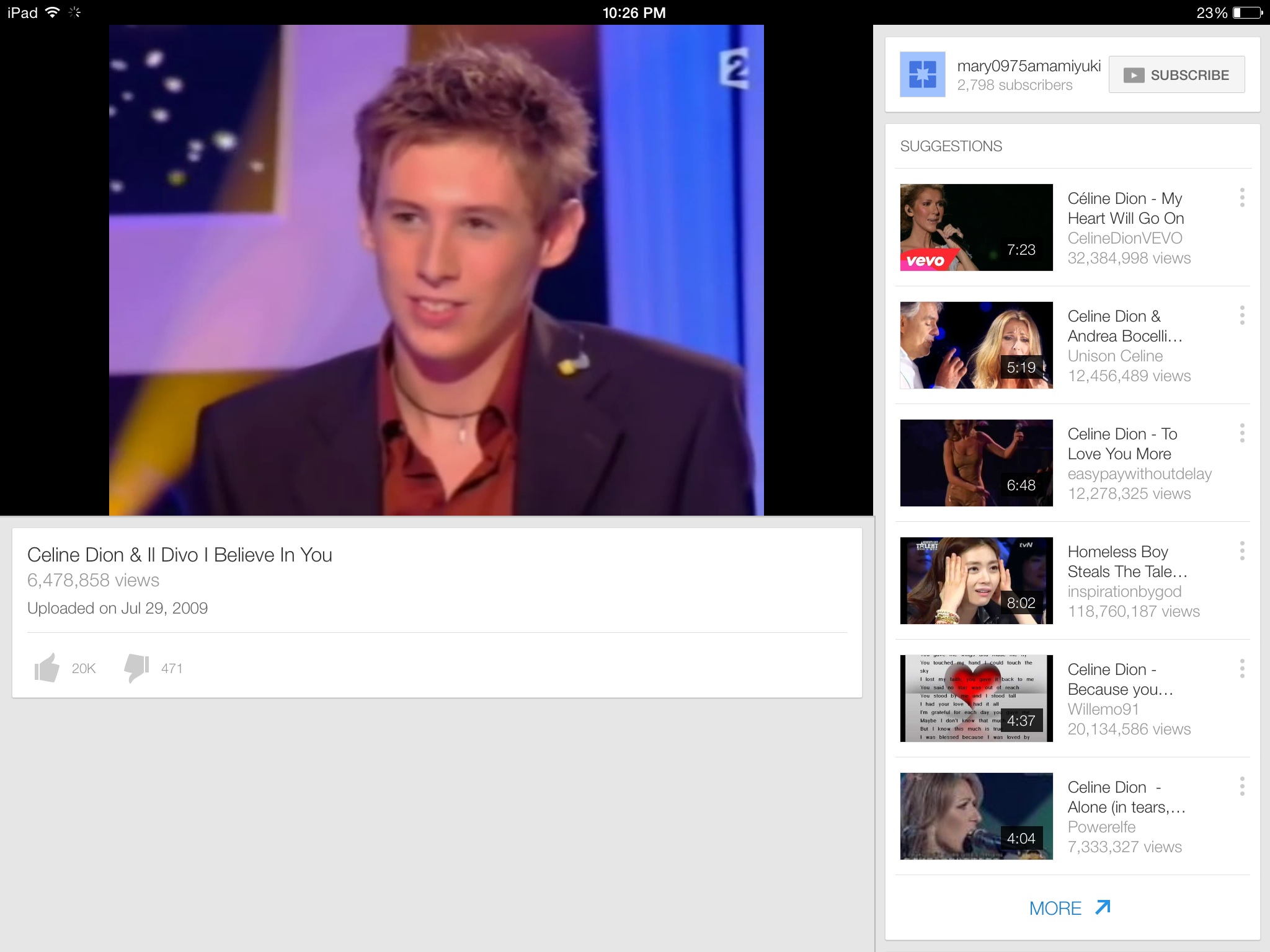Viewport: 1270px width, 952px height.
Task: Tap the video player to show controls
Action: coord(437,270)
